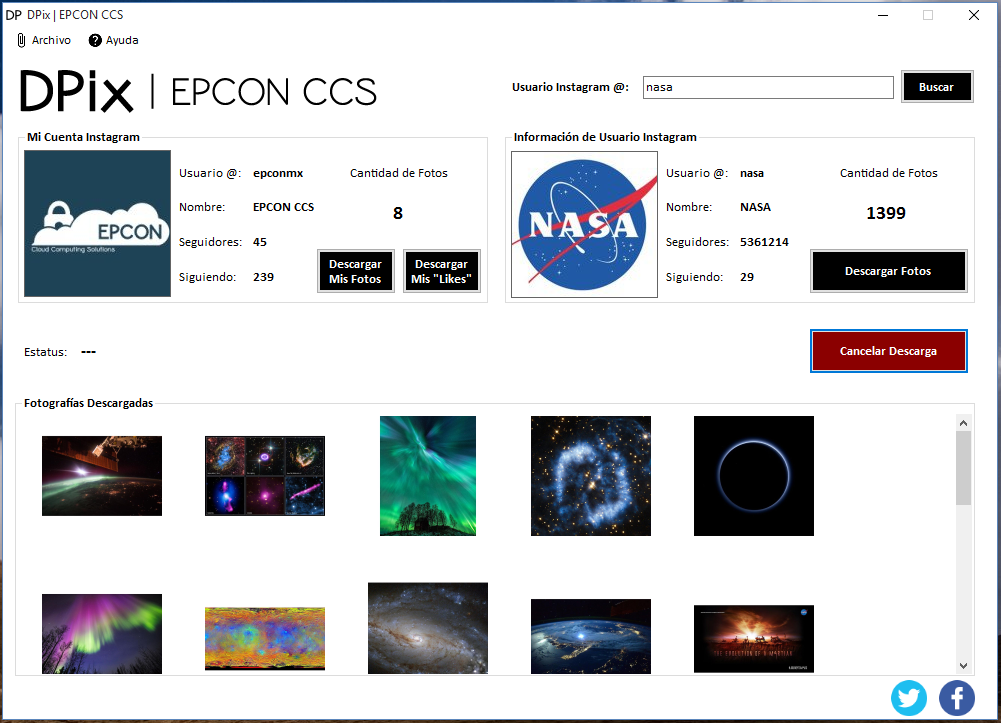The width and height of the screenshot is (1001, 723).
Task: Select the green aurora over trees thumbnail
Action: click(428, 476)
